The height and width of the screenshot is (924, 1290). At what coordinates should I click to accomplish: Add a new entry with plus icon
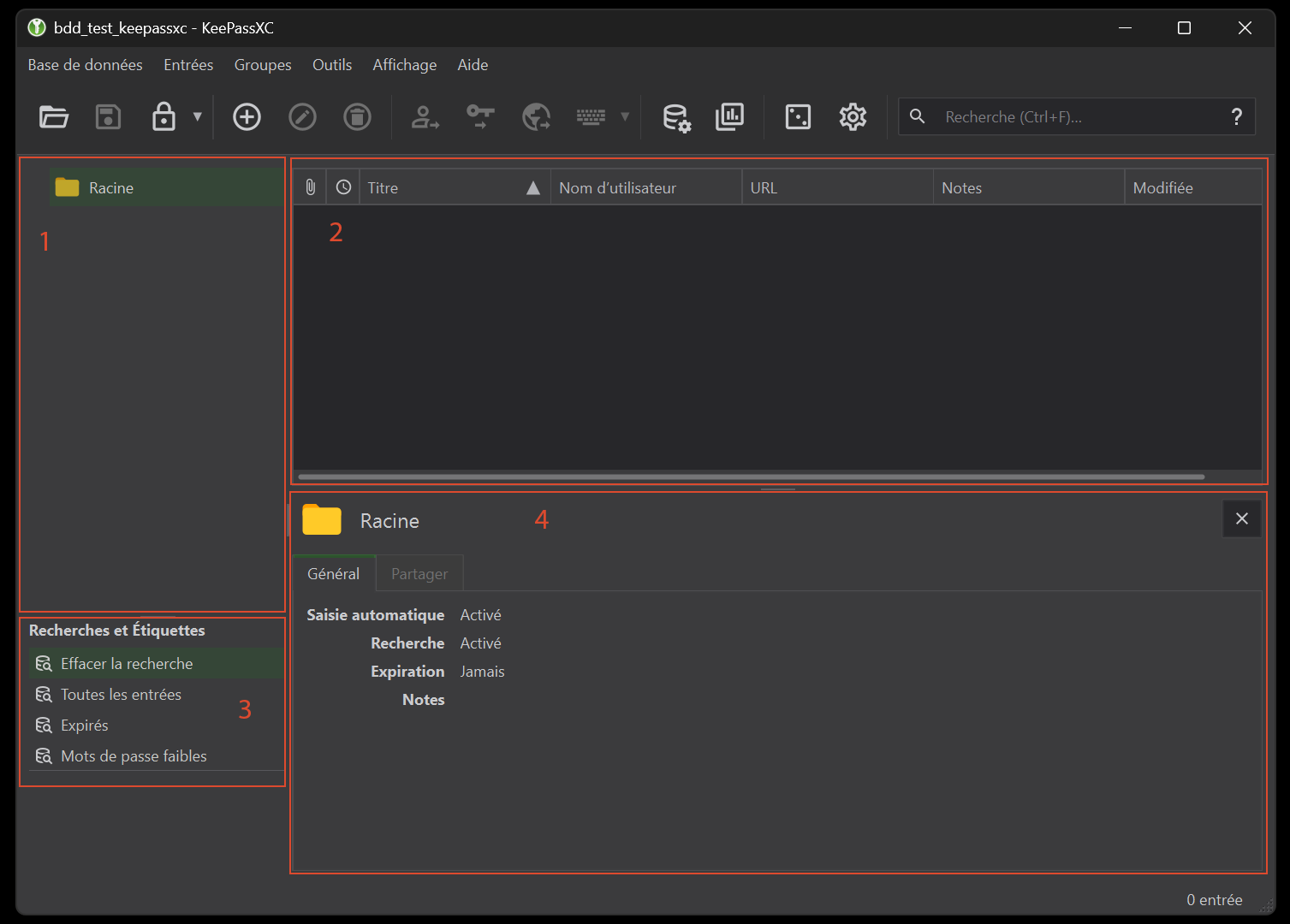click(247, 116)
